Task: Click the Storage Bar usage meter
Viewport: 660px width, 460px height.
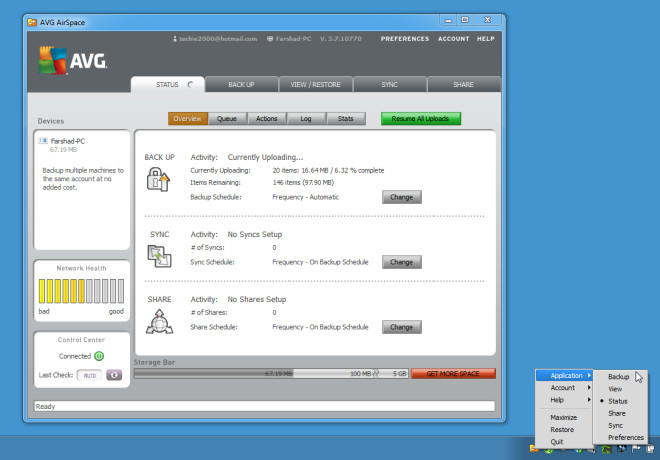Action: pyautogui.click(x=271, y=373)
